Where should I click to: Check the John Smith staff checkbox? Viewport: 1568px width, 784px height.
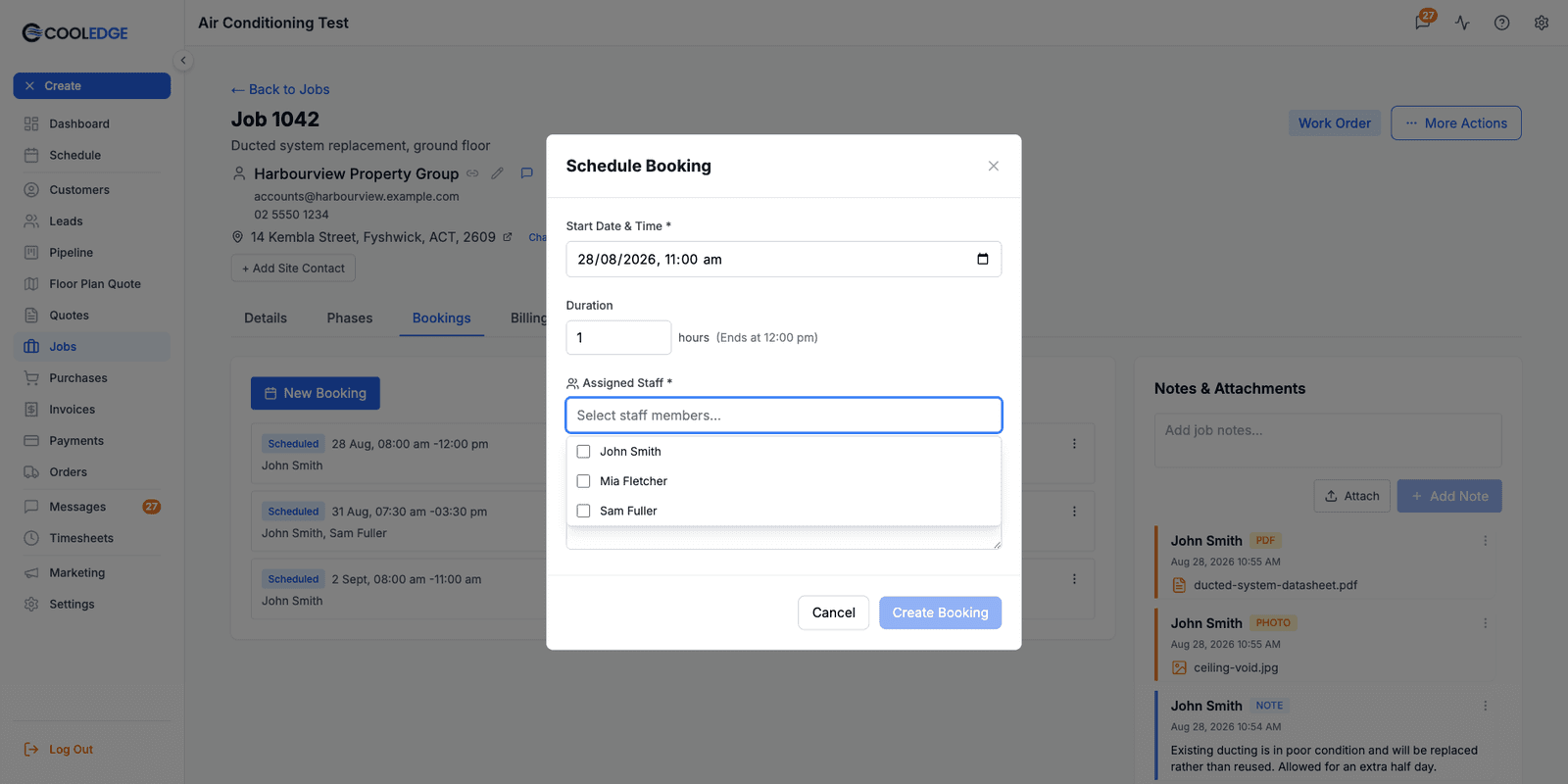[x=583, y=452]
